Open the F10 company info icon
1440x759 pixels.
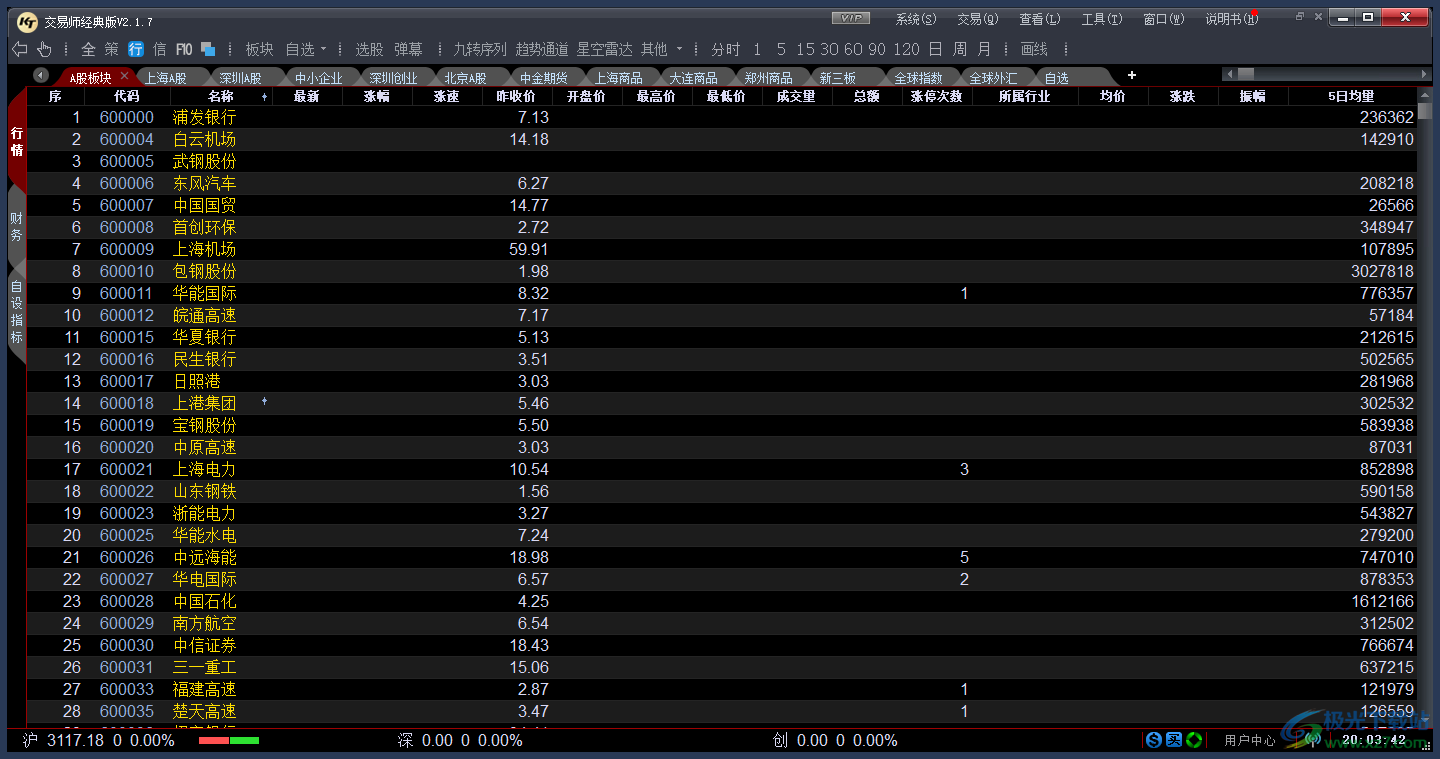pos(184,49)
